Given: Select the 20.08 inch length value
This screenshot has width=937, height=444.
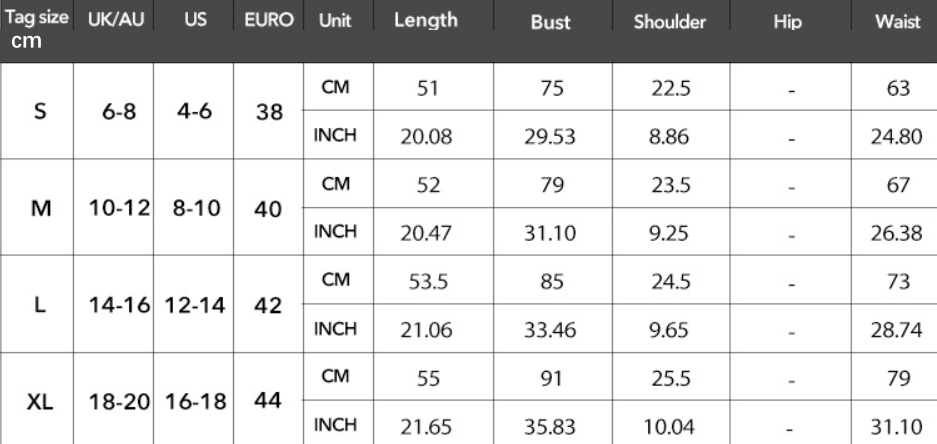Looking at the screenshot, I should (427, 136).
